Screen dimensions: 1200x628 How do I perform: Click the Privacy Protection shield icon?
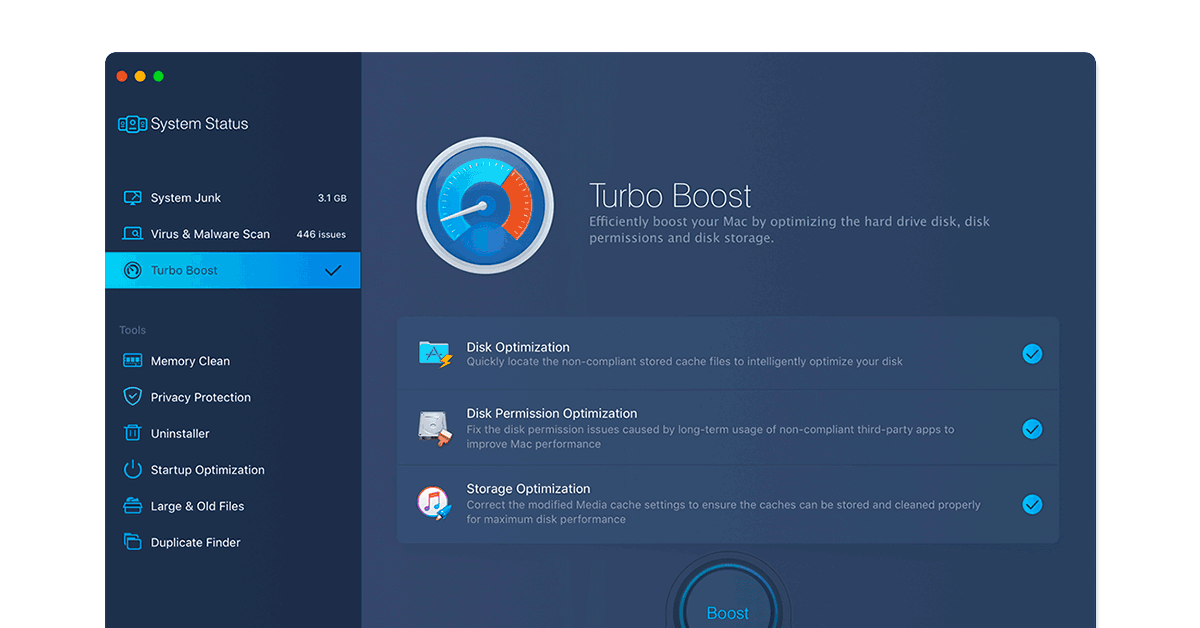click(132, 397)
